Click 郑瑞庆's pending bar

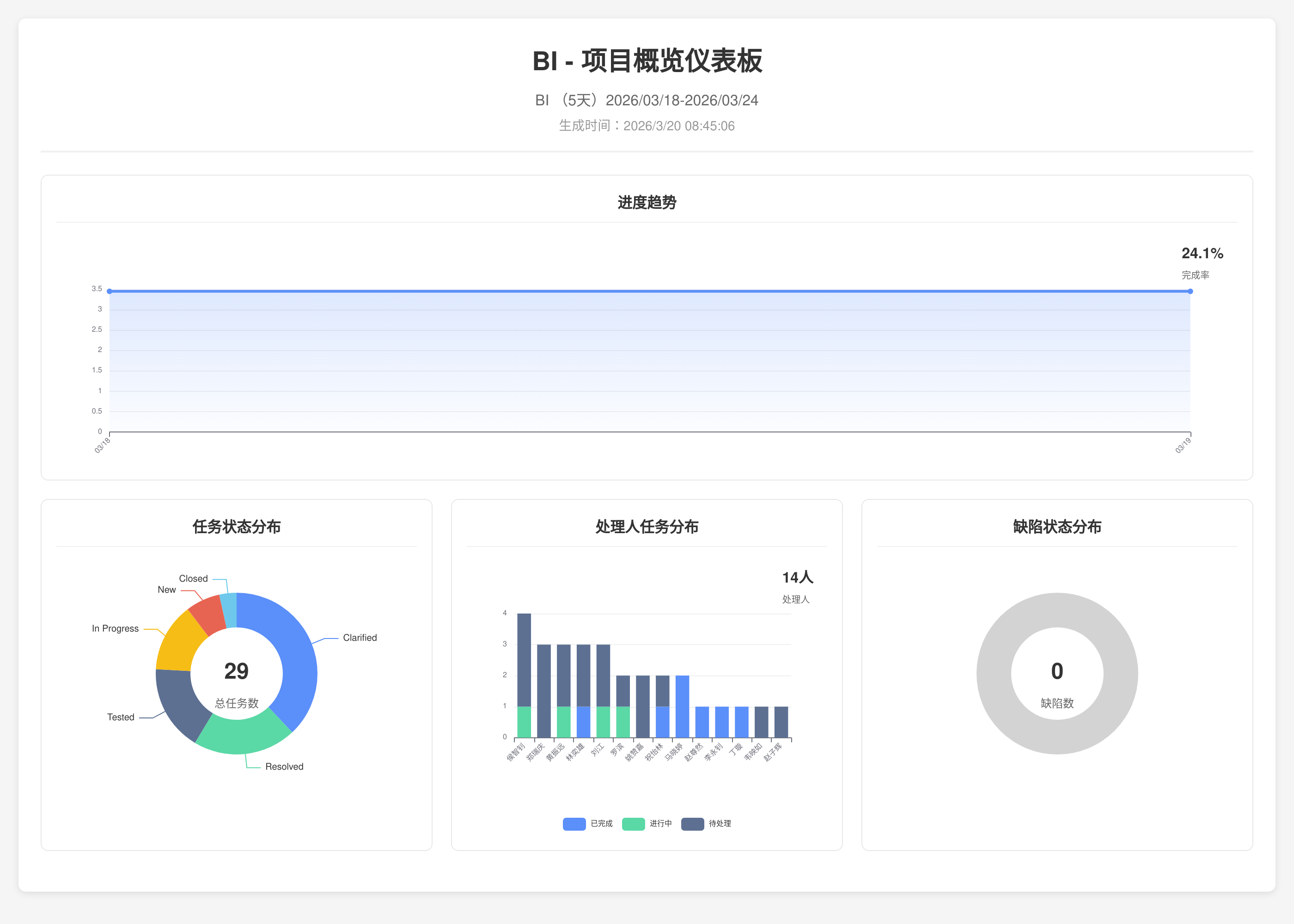(x=543, y=691)
